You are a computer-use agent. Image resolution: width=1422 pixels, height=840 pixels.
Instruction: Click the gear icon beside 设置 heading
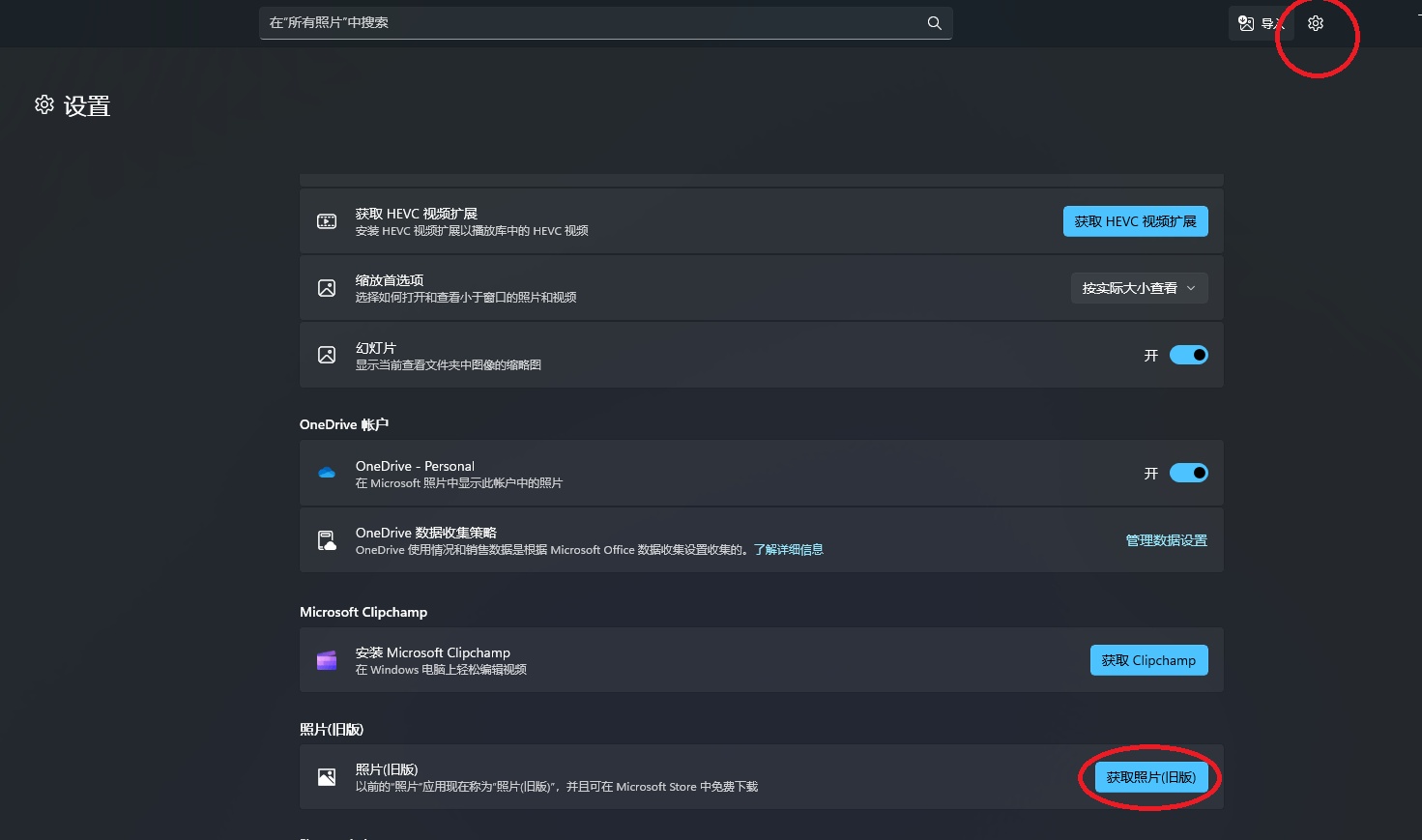(x=44, y=104)
